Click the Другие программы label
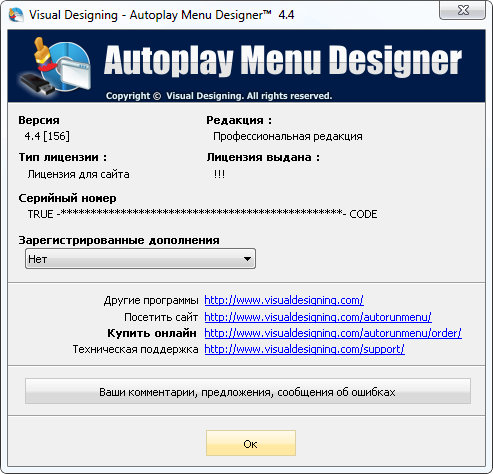This screenshot has height=474, width=493. [151, 300]
